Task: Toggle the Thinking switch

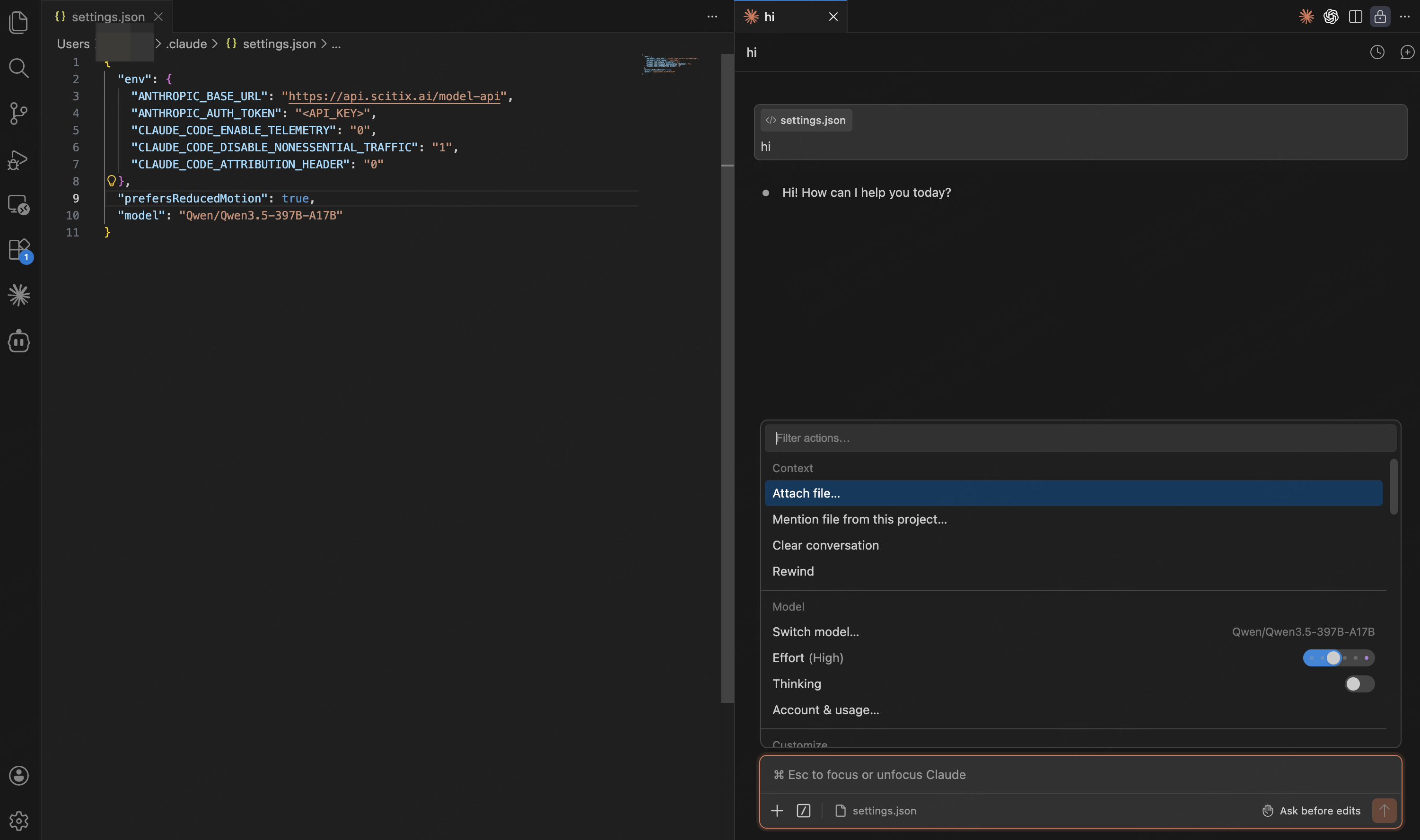Action: click(x=1359, y=684)
